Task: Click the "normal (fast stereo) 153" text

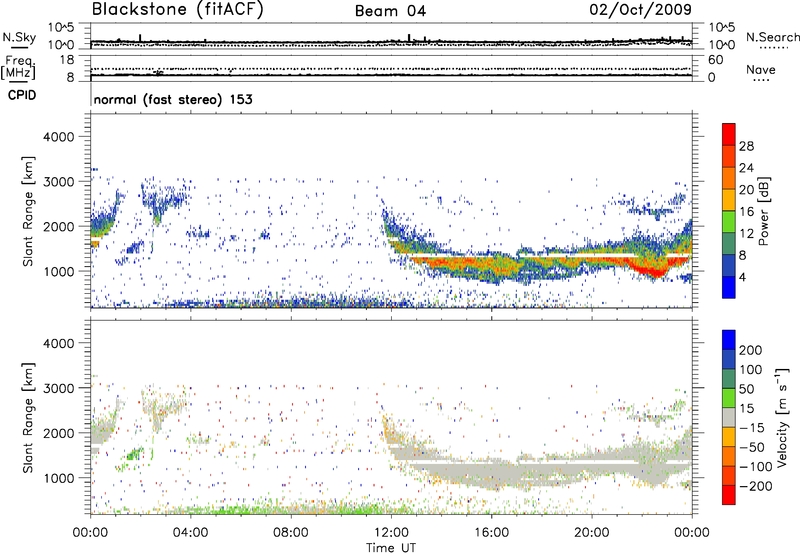Action: (x=173, y=99)
